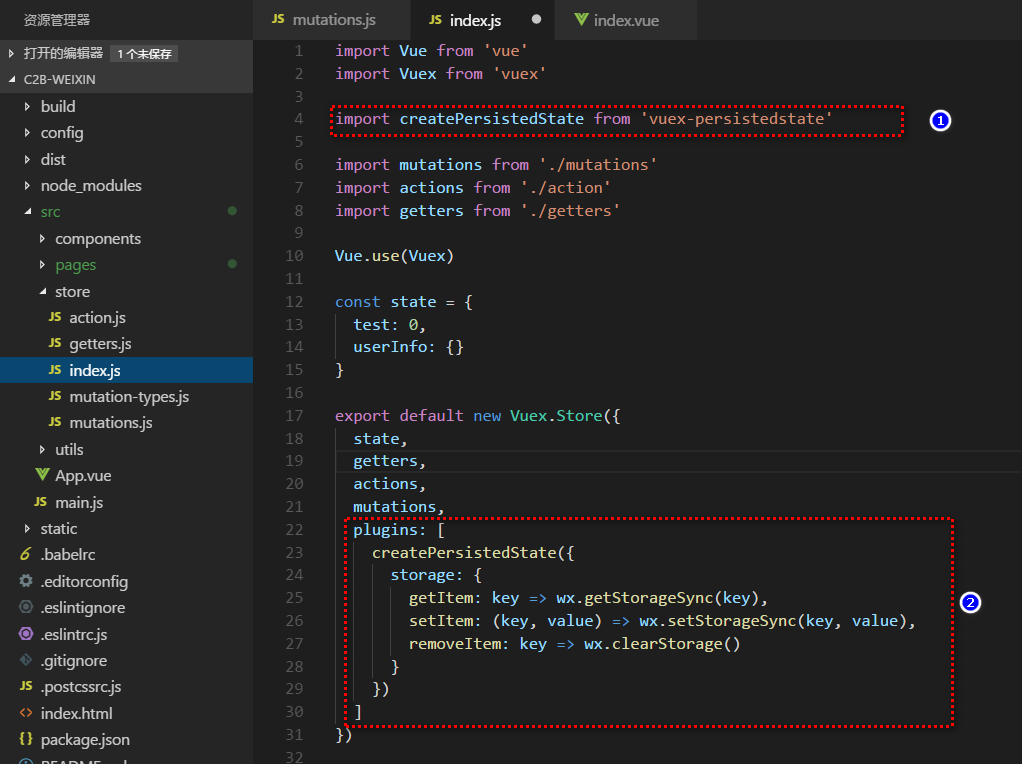Click the HTML icon beside index.html
Viewport: 1022px width, 764px height.
26,714
